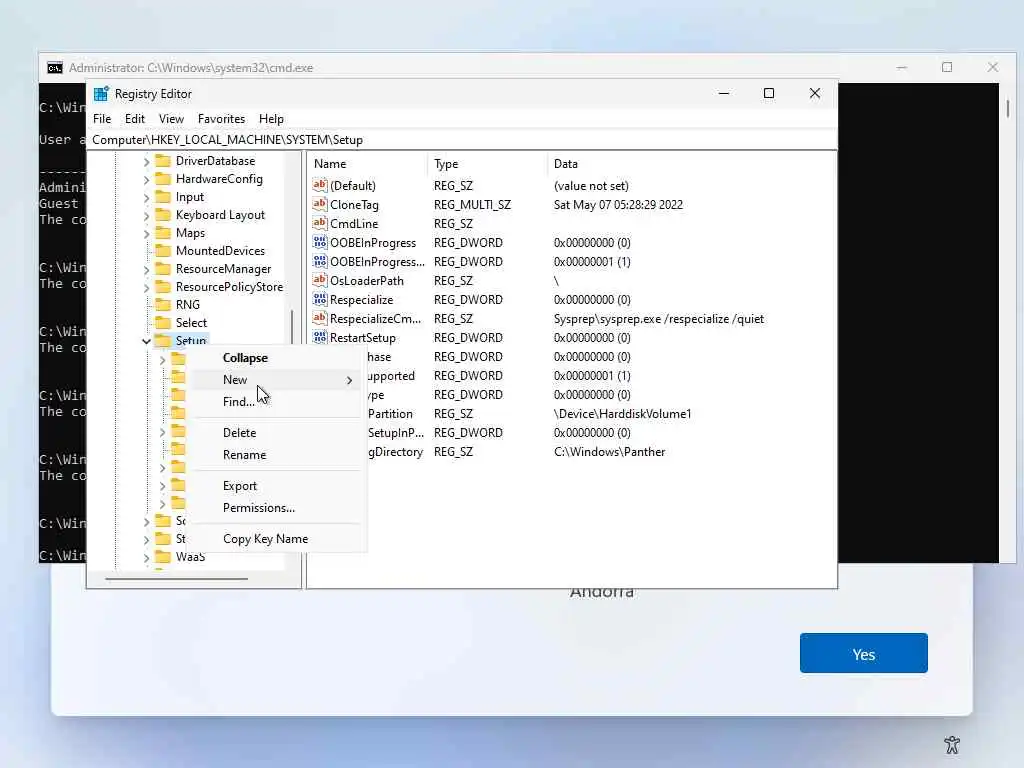Click the OsLoaderPath value icon
The width and height of the screenshot is (1024, 768).
click(319, 280)
